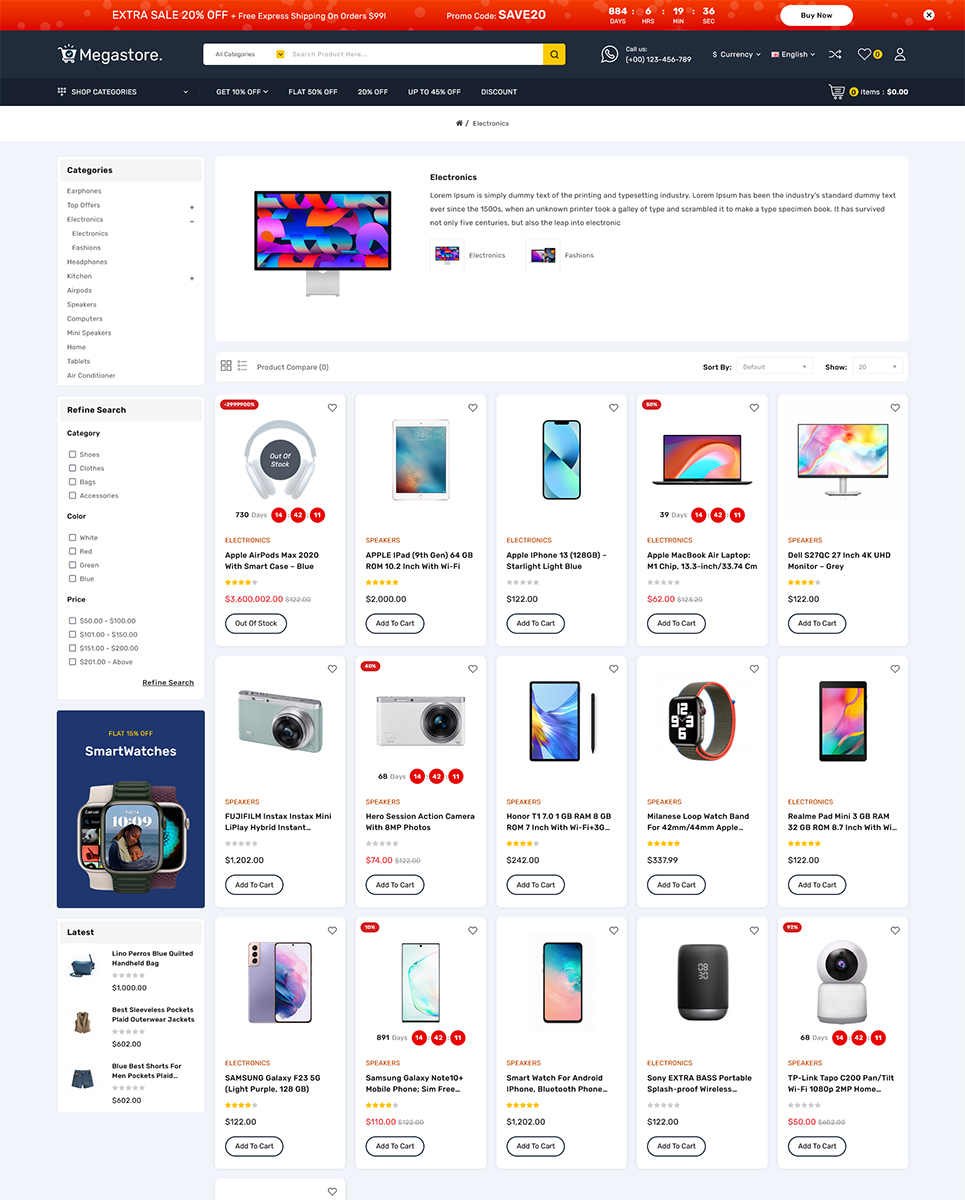Switch to grid view layout
The height and width of the screenshot is (1200, 965).
226,367
